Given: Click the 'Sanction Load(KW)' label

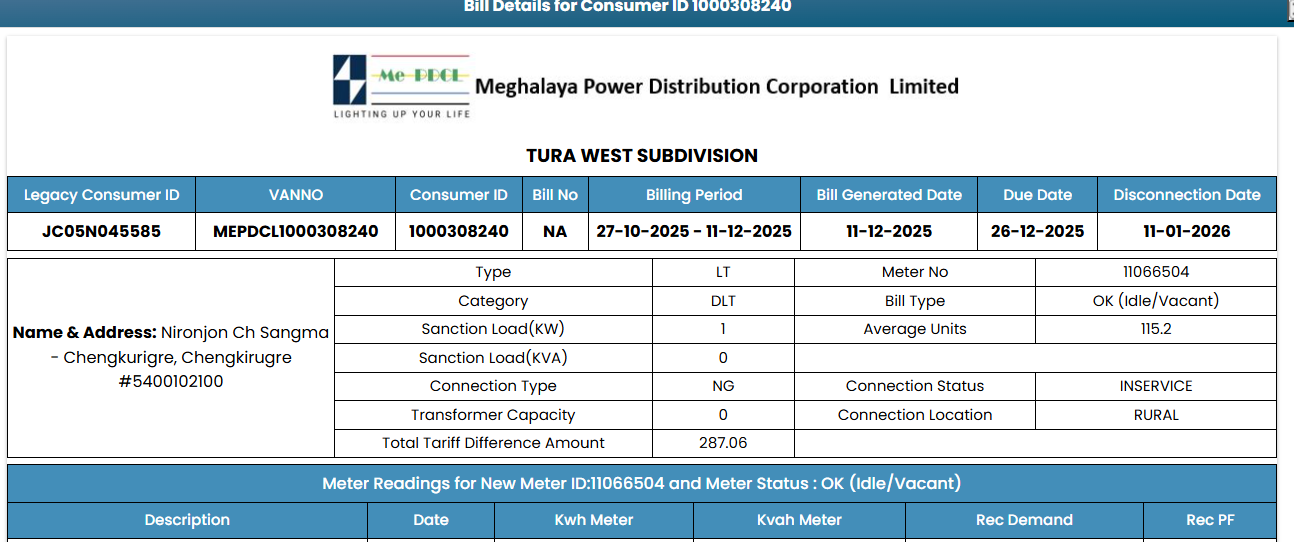Looking at the screenshot, I should click(x=493, y=329).
